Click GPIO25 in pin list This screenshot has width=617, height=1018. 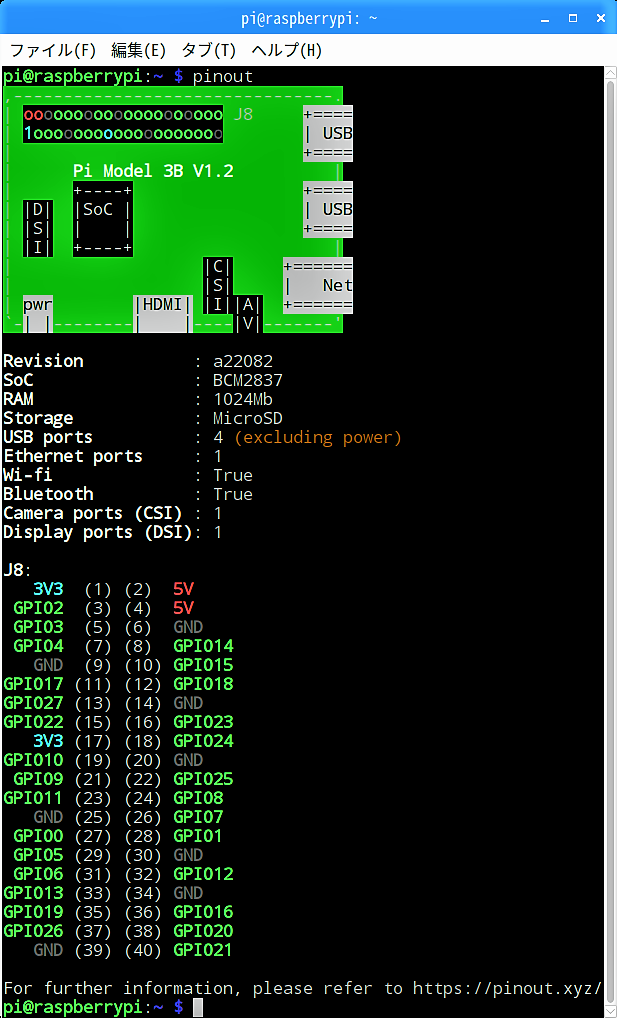(203, 779)
